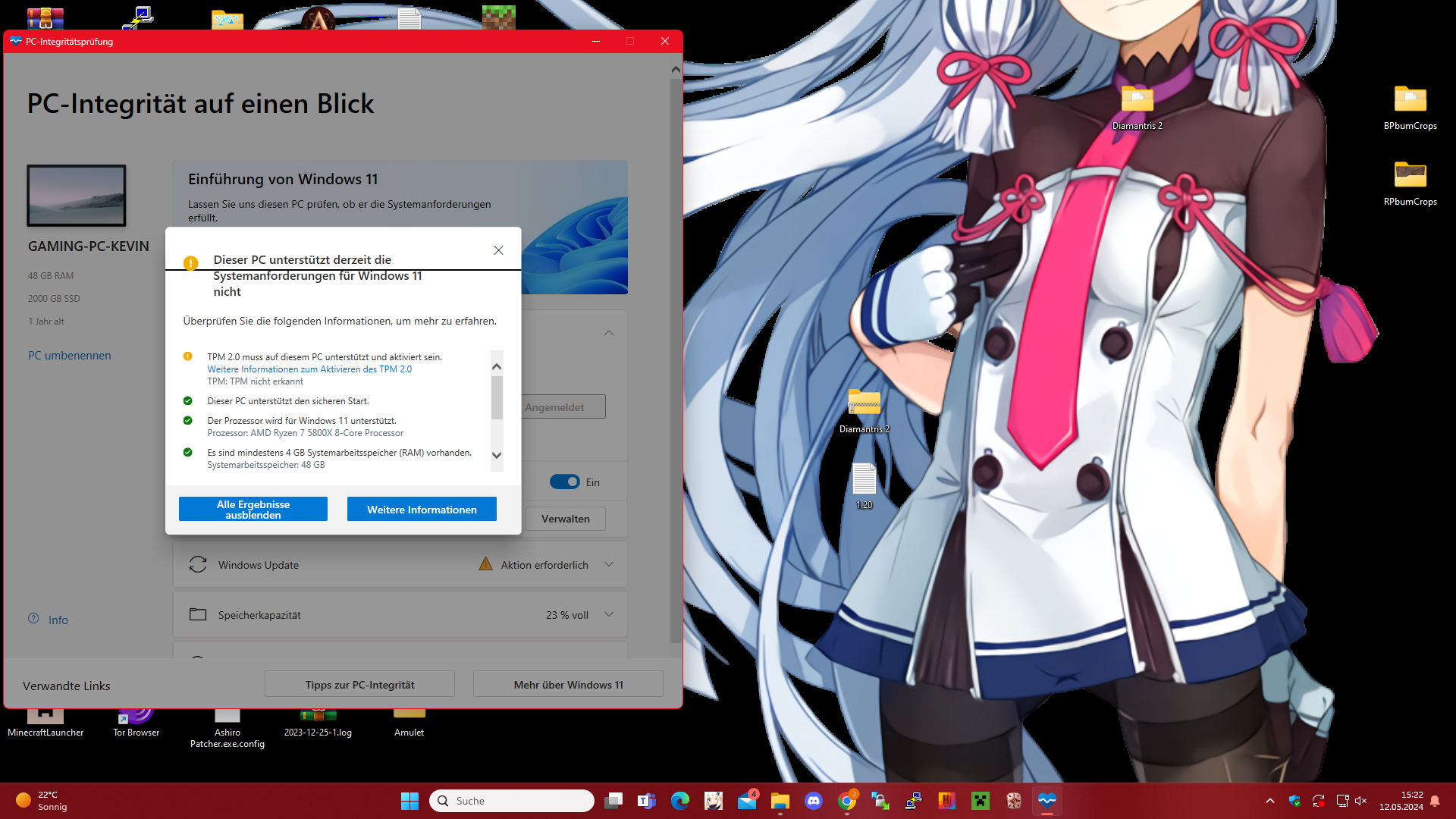Open Google Chrome from the taskbar
Screen dimensions: 1456x819
coord(847,801)
